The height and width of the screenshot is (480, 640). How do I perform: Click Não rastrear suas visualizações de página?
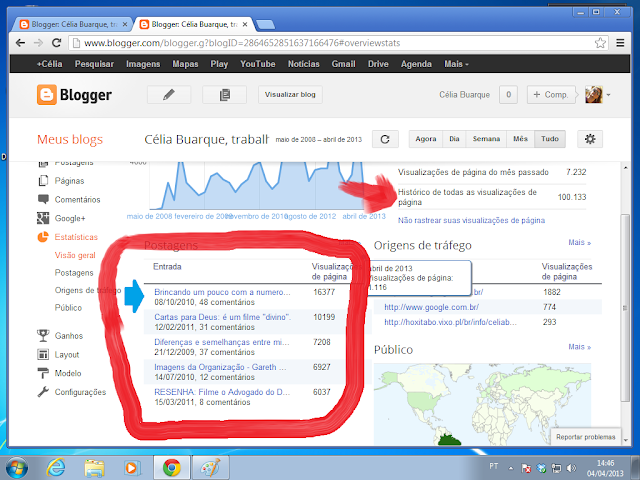[x=471, y=220]
